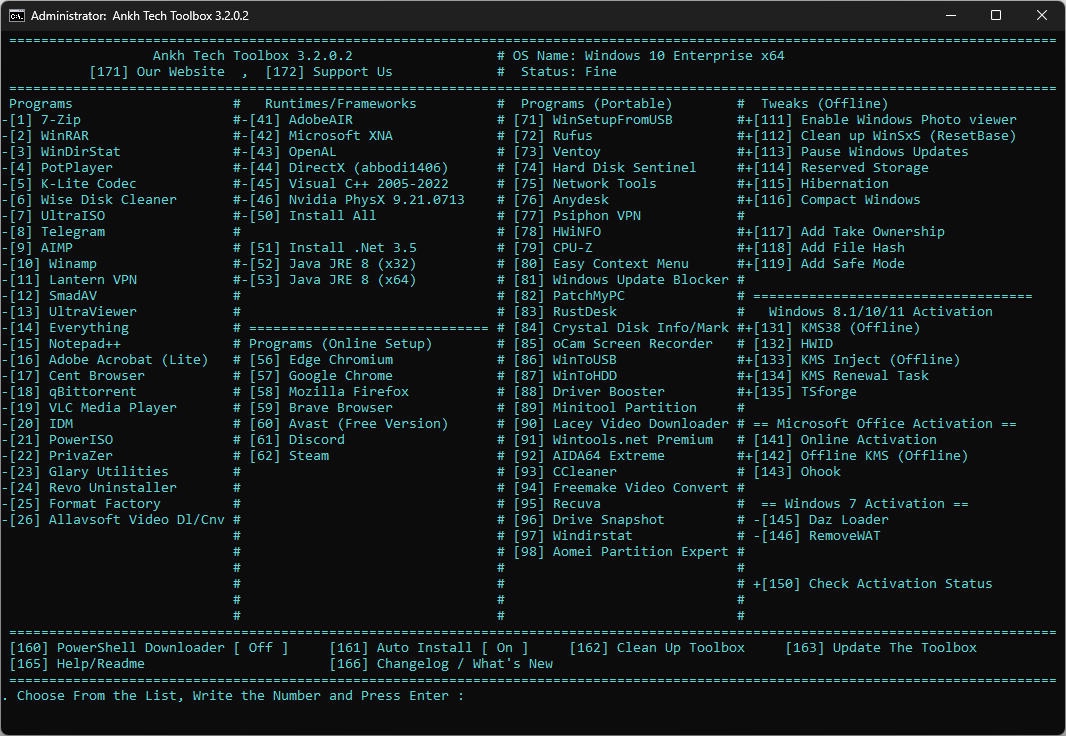Select AIDA64 Extreme entry

click(589, 455)
